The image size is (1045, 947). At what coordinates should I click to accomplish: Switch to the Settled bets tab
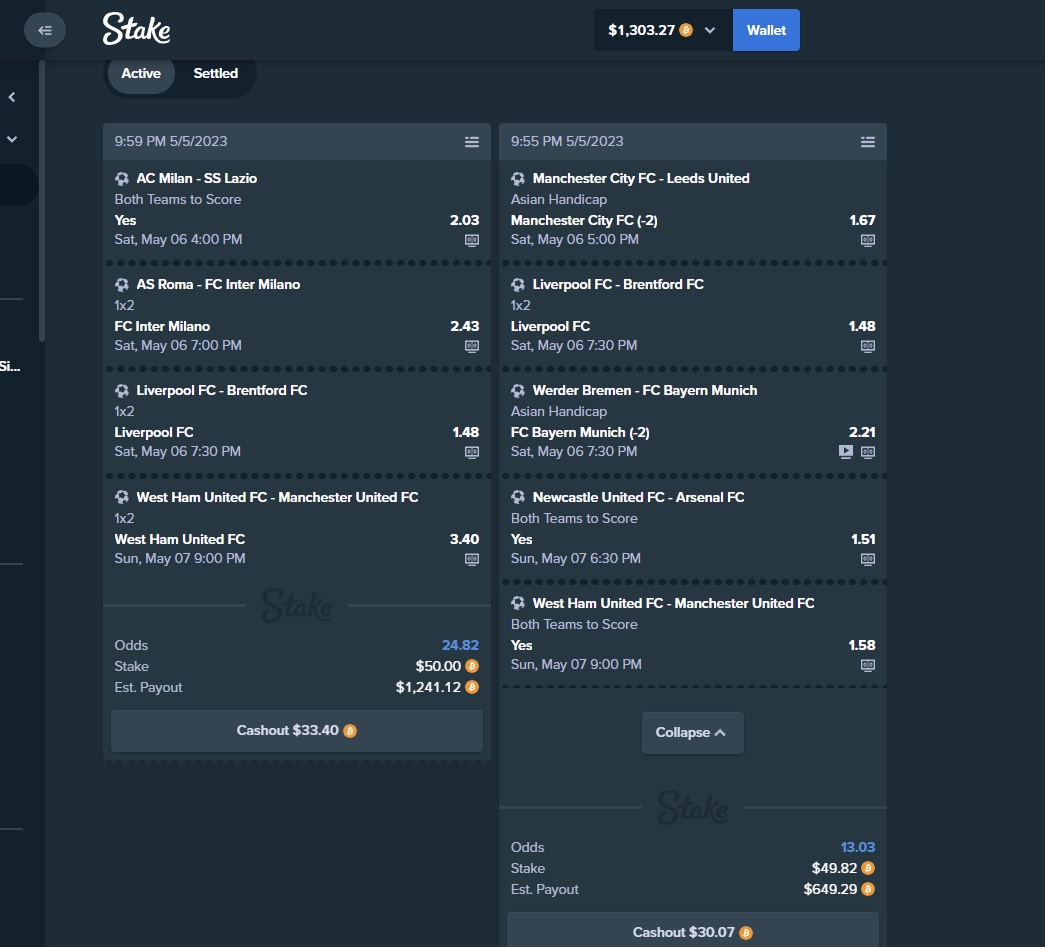[215, 73]
